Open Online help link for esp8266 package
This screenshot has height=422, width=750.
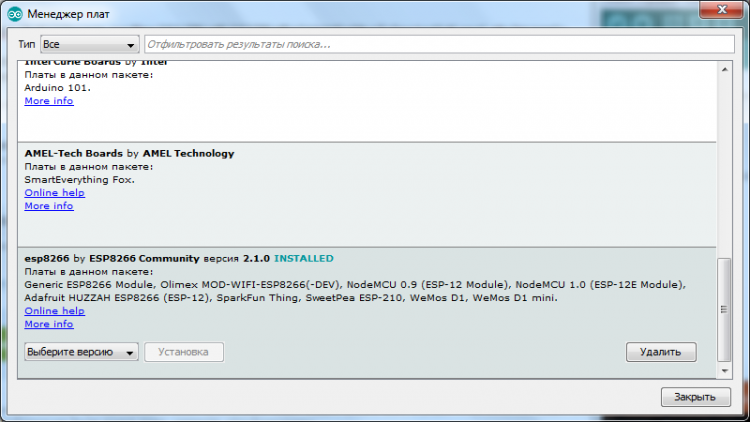[55, 311]
